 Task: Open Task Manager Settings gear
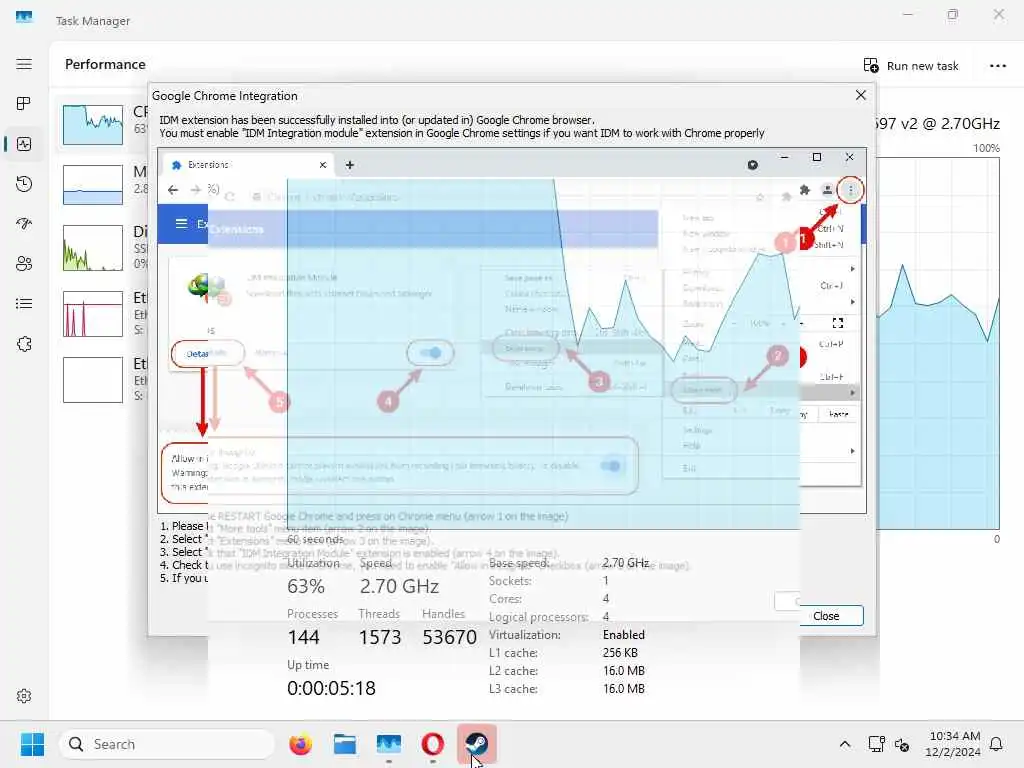click(x=24, y=696)
